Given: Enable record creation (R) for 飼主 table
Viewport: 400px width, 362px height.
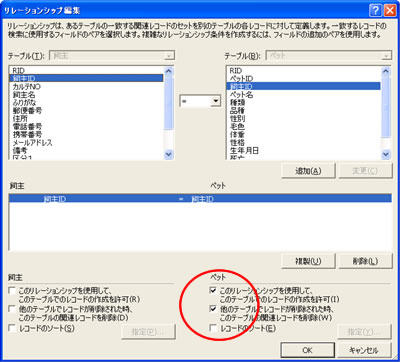Looking at the screenshot, I should pos(12,291).
